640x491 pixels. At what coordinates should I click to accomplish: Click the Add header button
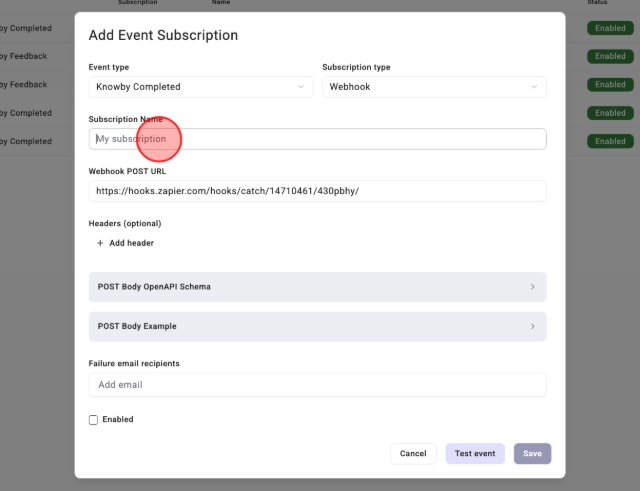pos(125,243)
